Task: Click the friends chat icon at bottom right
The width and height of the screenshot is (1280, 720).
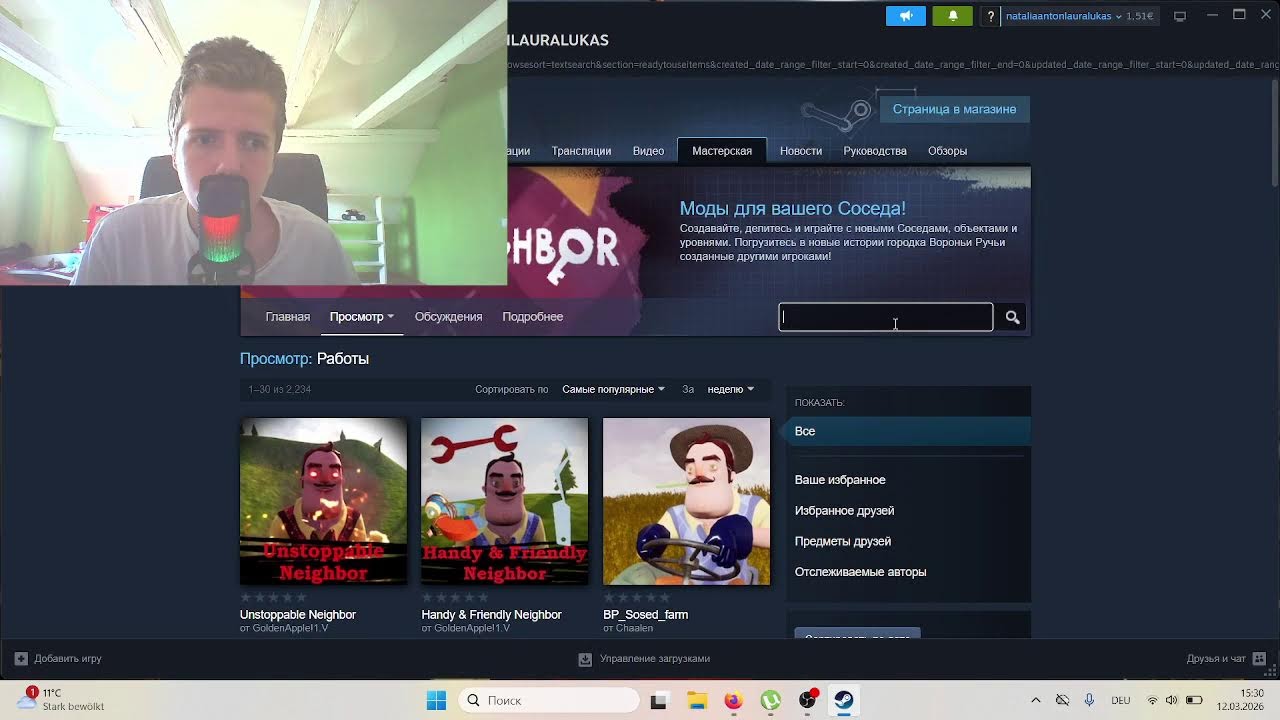Action: pyautogui.click(x=1259, y=659)
